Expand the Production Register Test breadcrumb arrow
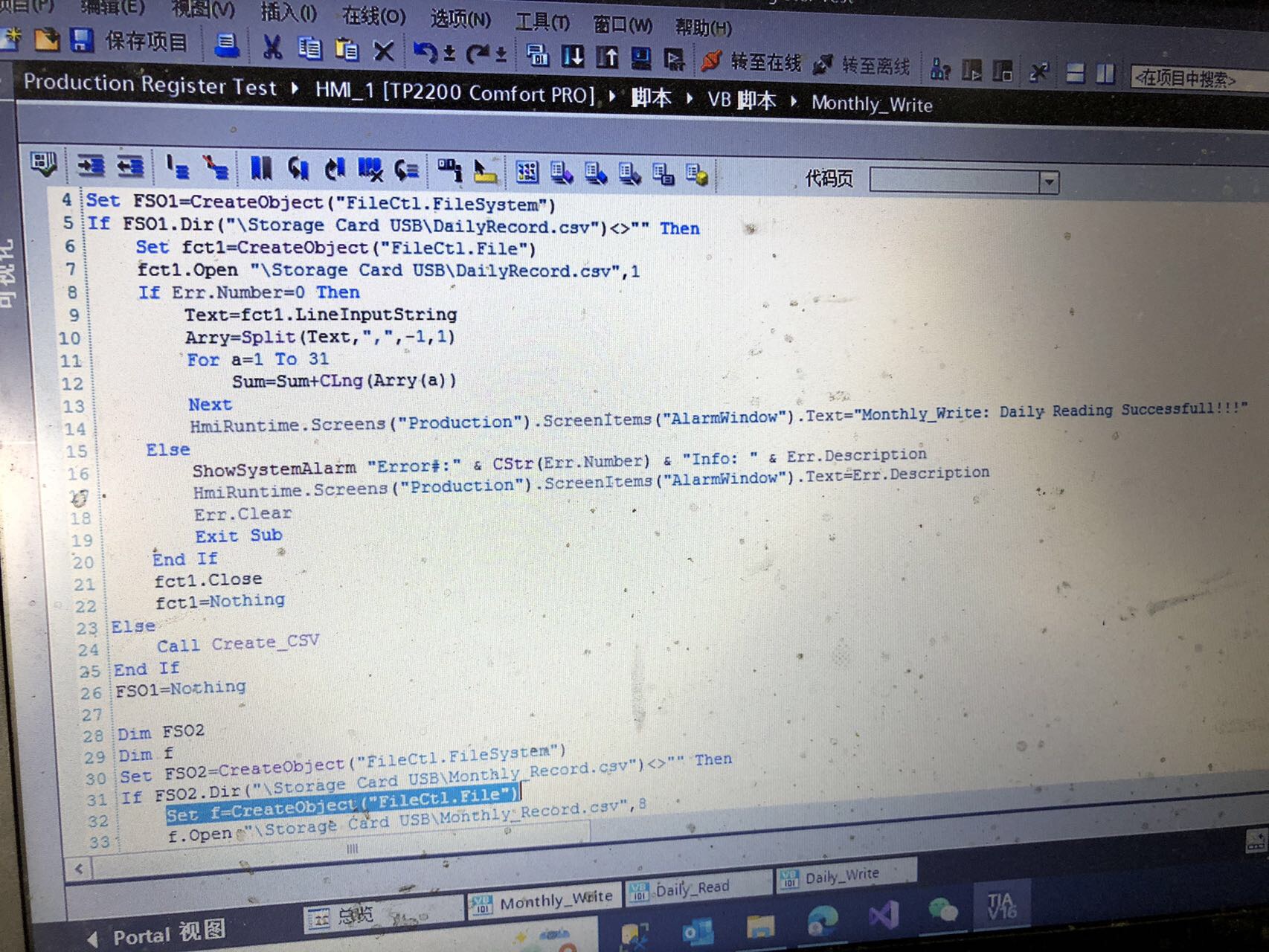 (295, 89)
